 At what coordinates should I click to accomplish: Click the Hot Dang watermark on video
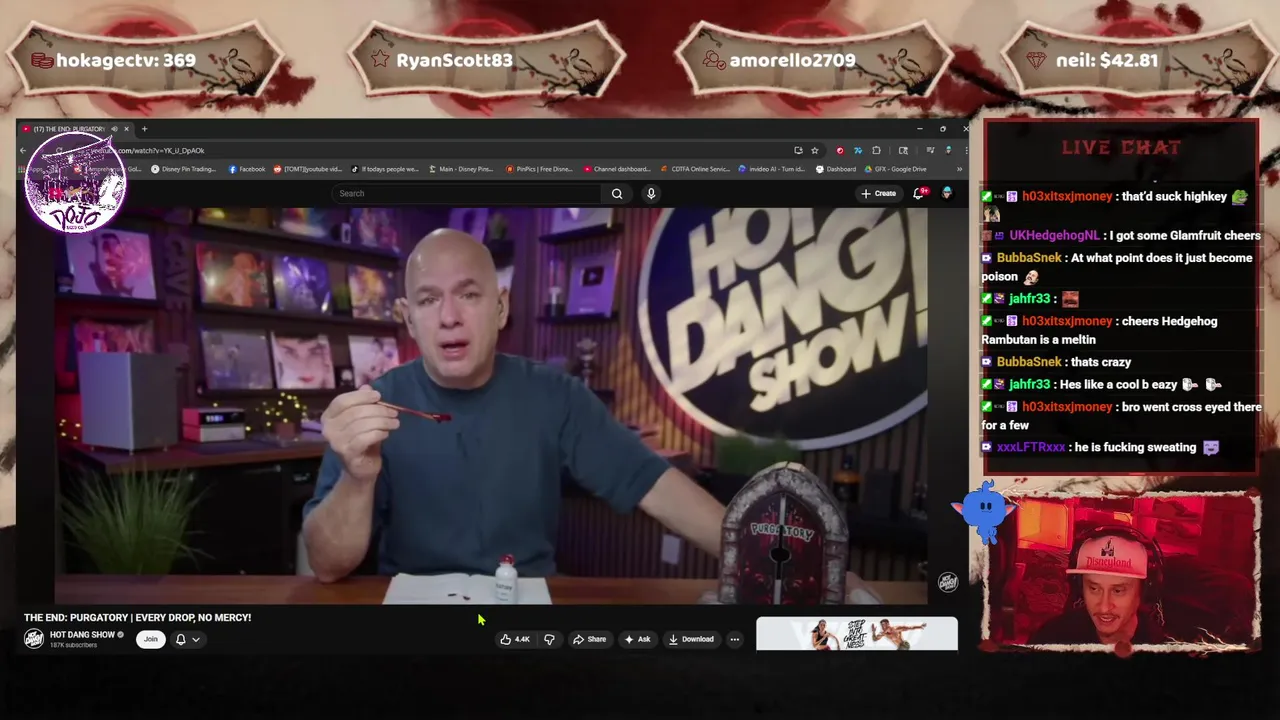point(947,582)
